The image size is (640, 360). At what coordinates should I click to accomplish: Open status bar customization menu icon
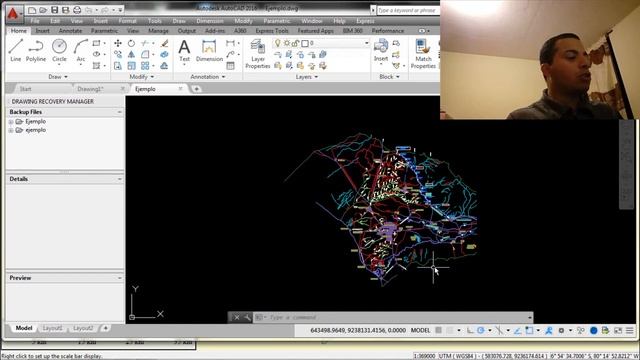pos(630,330)
